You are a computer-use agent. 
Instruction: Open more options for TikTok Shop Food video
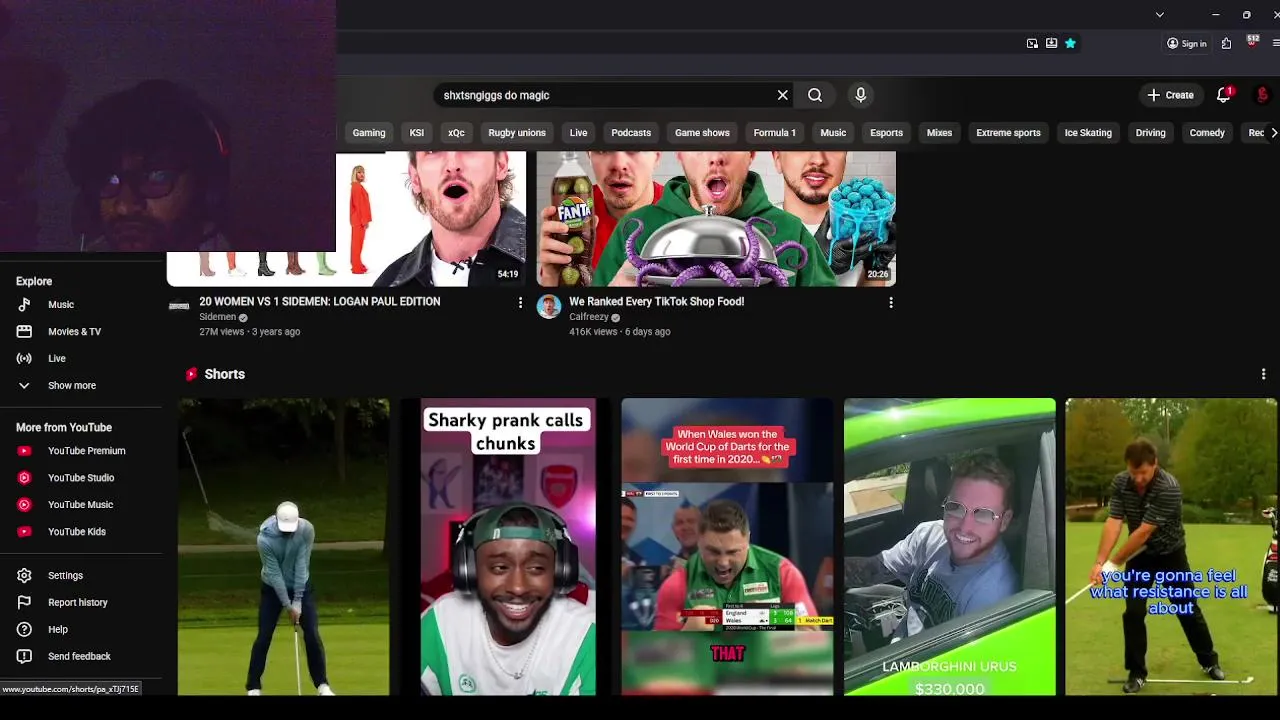click(x=891, y=302)
